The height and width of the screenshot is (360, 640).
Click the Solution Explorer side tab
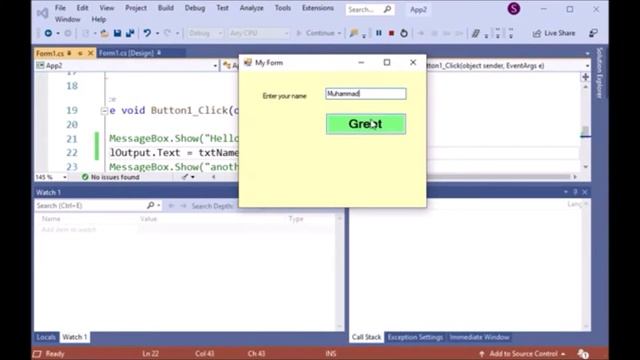600,73
